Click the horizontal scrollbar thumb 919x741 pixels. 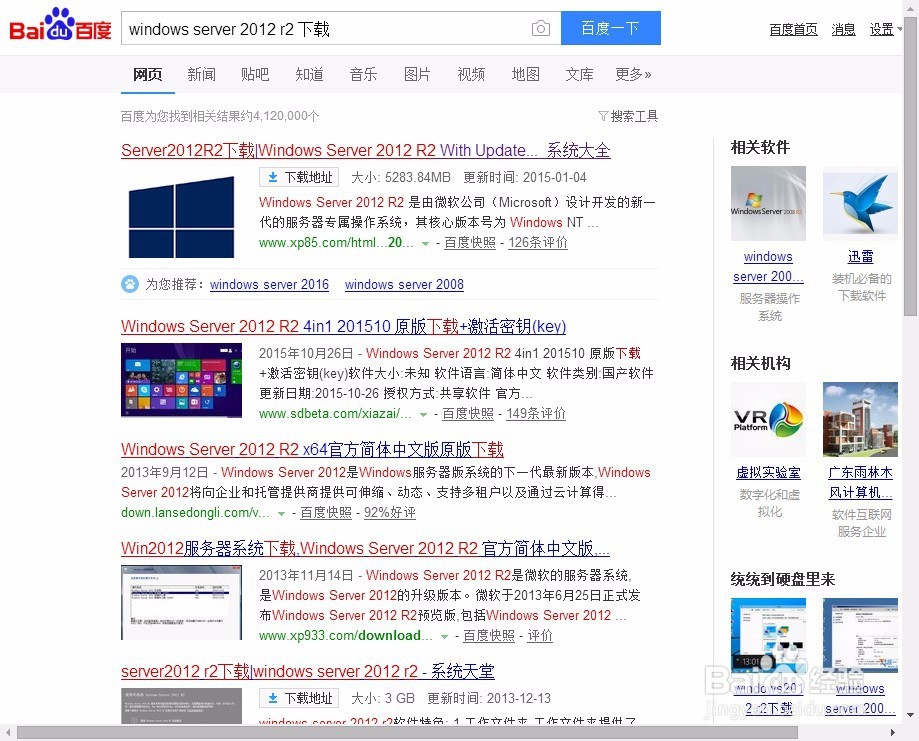coord(407,733)
